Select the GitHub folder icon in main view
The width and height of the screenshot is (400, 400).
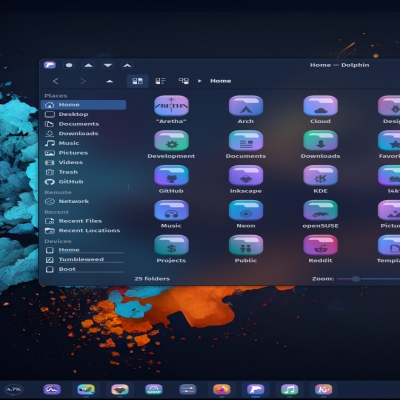[x=171, y=176]
